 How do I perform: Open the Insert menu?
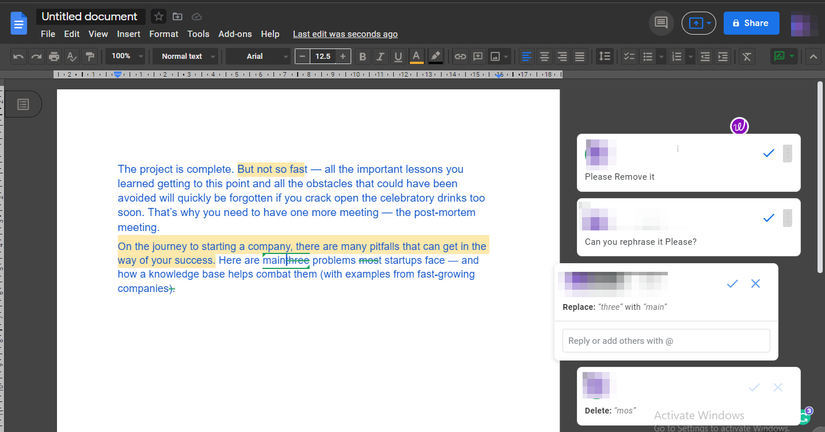(128, 34)
